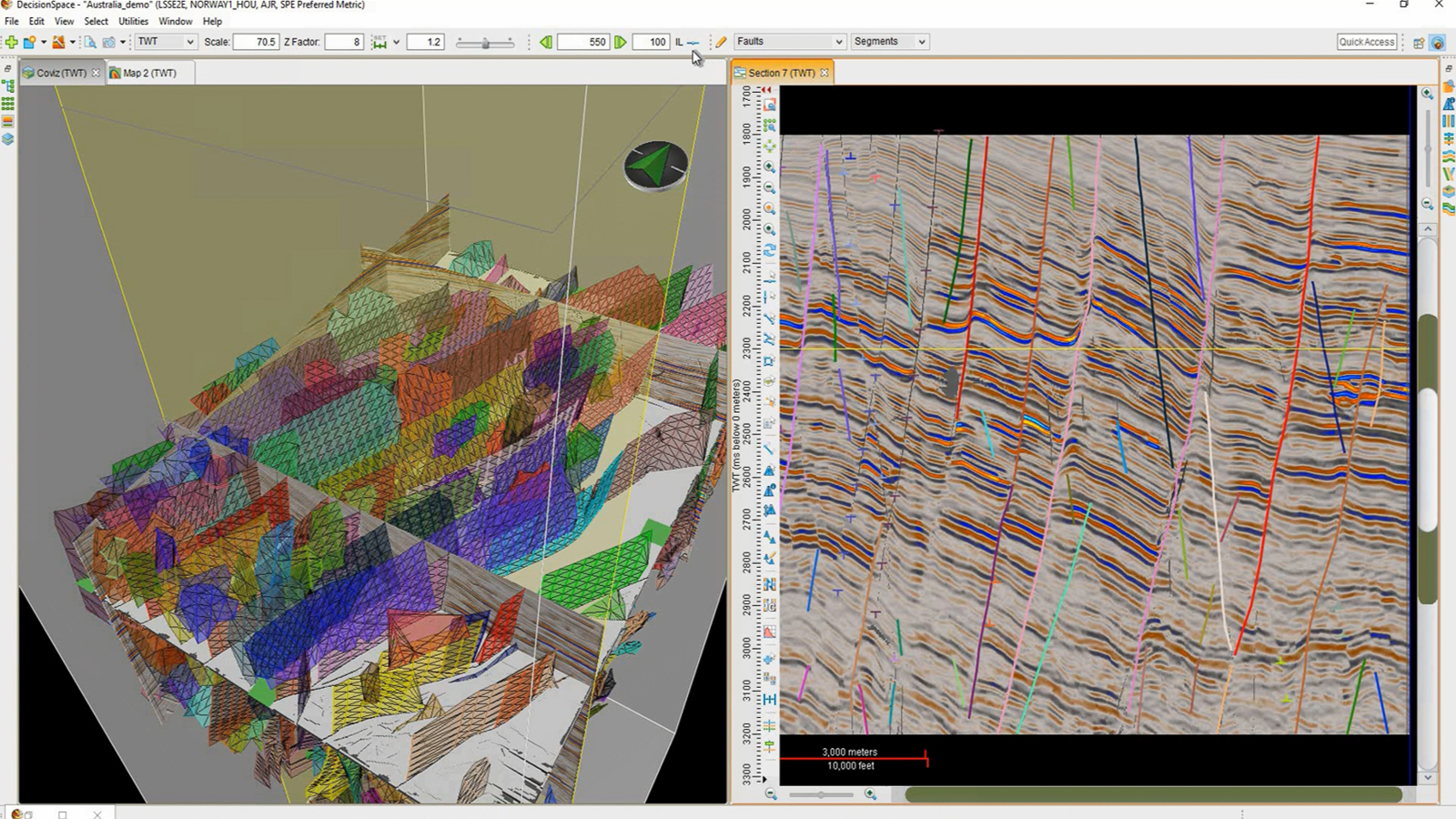Open the TWT domain dropdown
Viewport: 1456px width, 819px height.
click(x=166, y=42)
